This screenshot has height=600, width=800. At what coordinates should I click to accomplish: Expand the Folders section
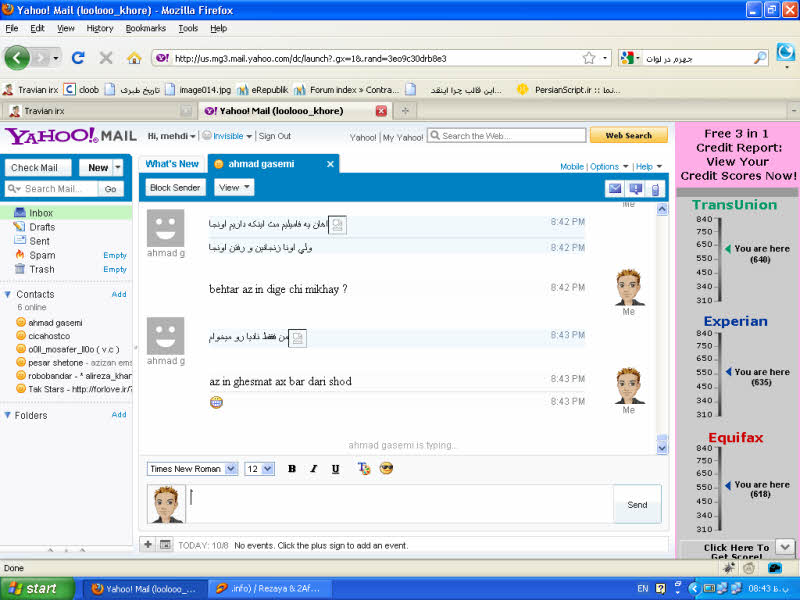(8, 415)
